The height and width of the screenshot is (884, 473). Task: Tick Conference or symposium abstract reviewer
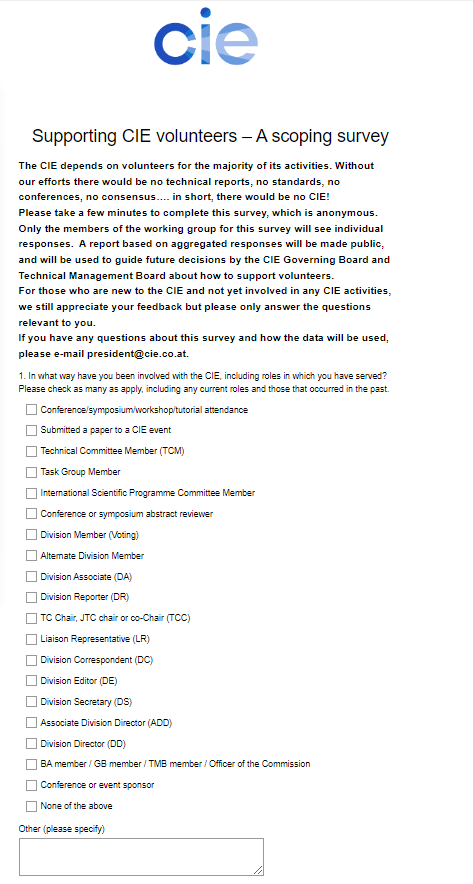pos(31,514)
